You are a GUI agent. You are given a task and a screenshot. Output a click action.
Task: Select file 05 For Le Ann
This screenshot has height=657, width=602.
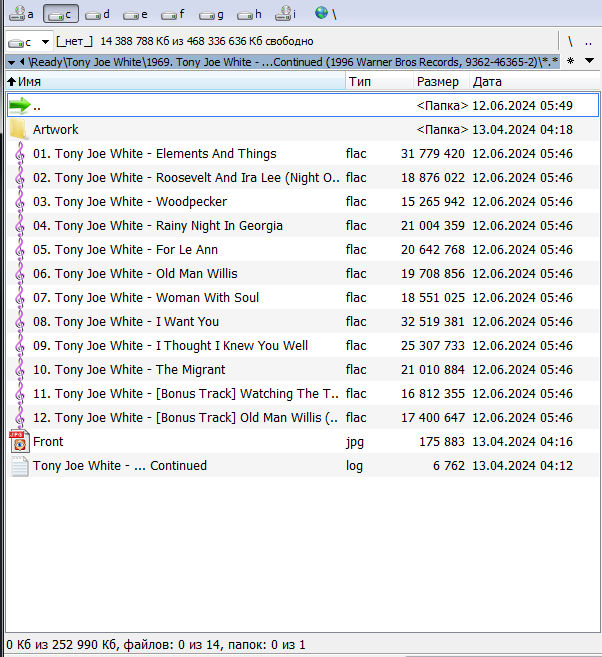point(303,250)
